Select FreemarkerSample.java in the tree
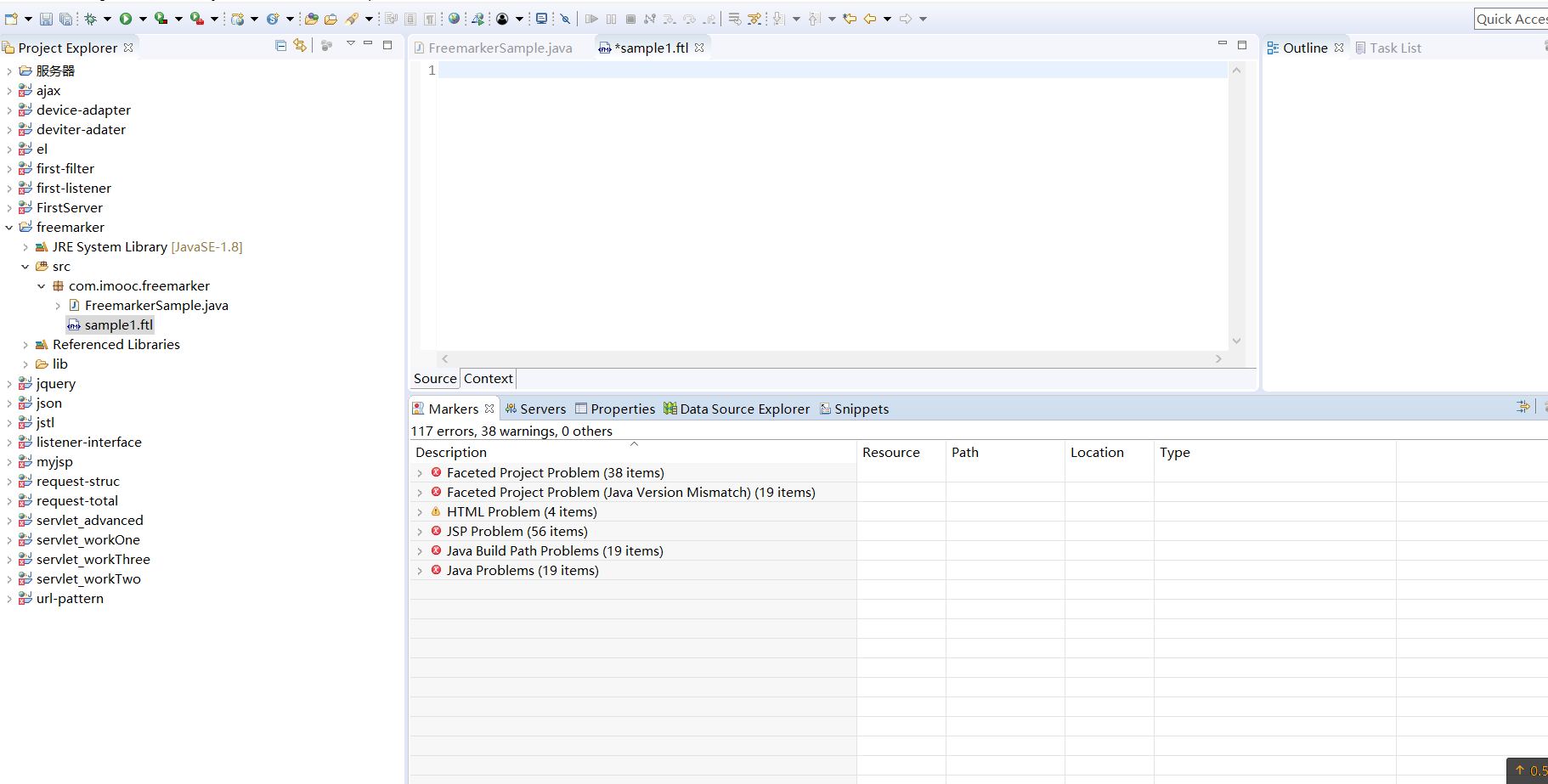1548x784 pixels. click(149, 306)
